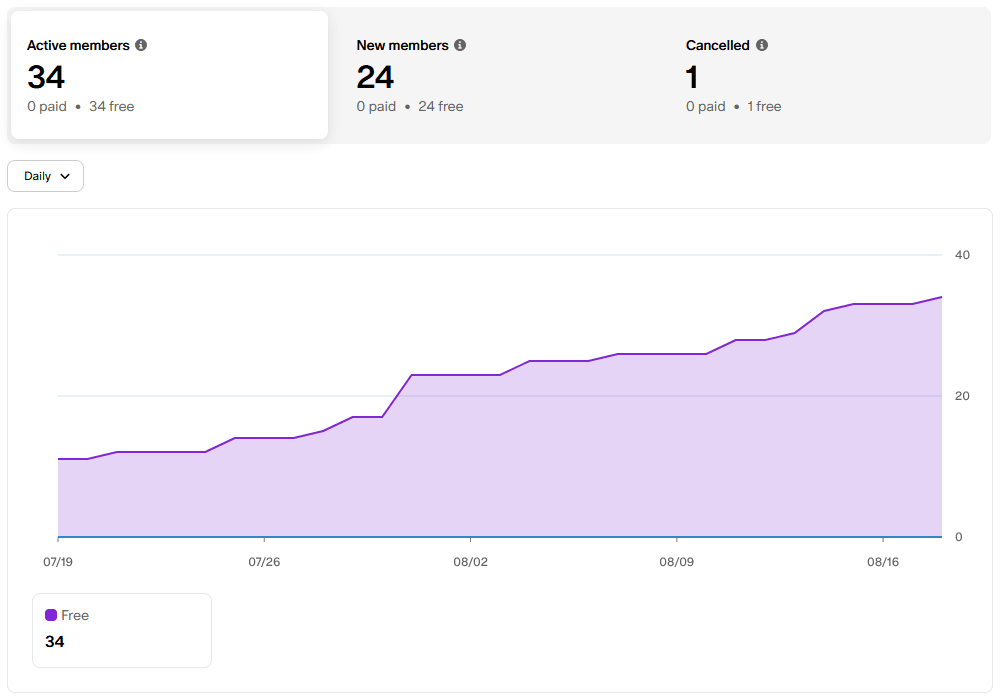
Task: Toggle the Free series legend label
Action: coord(75,615)
